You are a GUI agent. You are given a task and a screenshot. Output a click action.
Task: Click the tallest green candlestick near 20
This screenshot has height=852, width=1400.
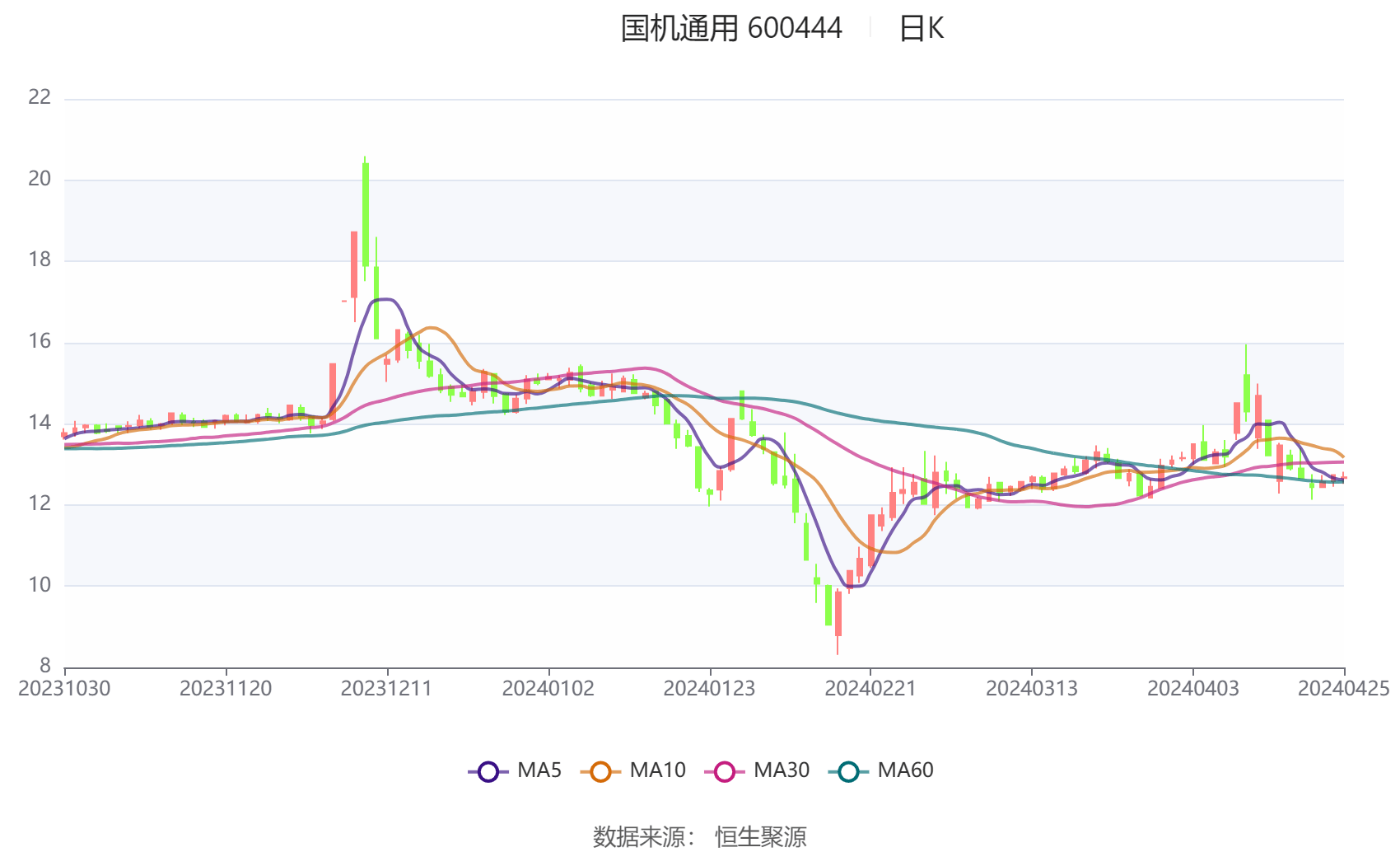coord(366,214)
